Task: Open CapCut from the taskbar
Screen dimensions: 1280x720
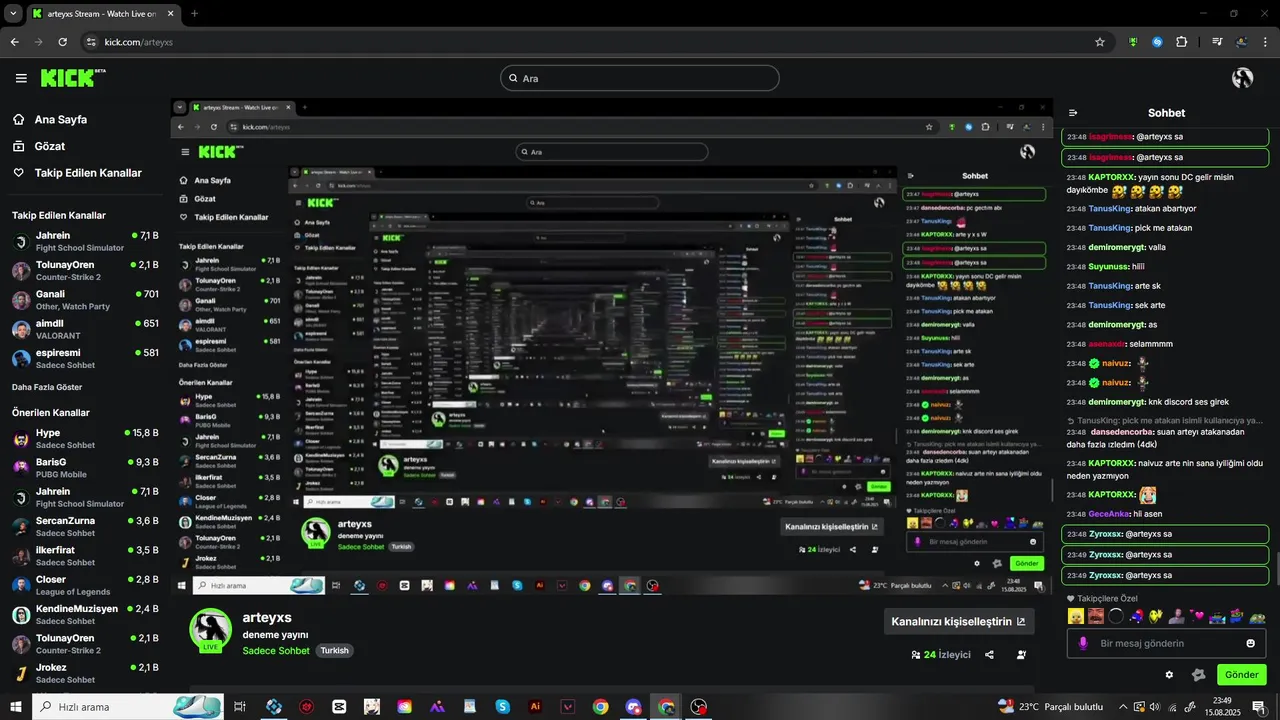Action: (339, 707)
